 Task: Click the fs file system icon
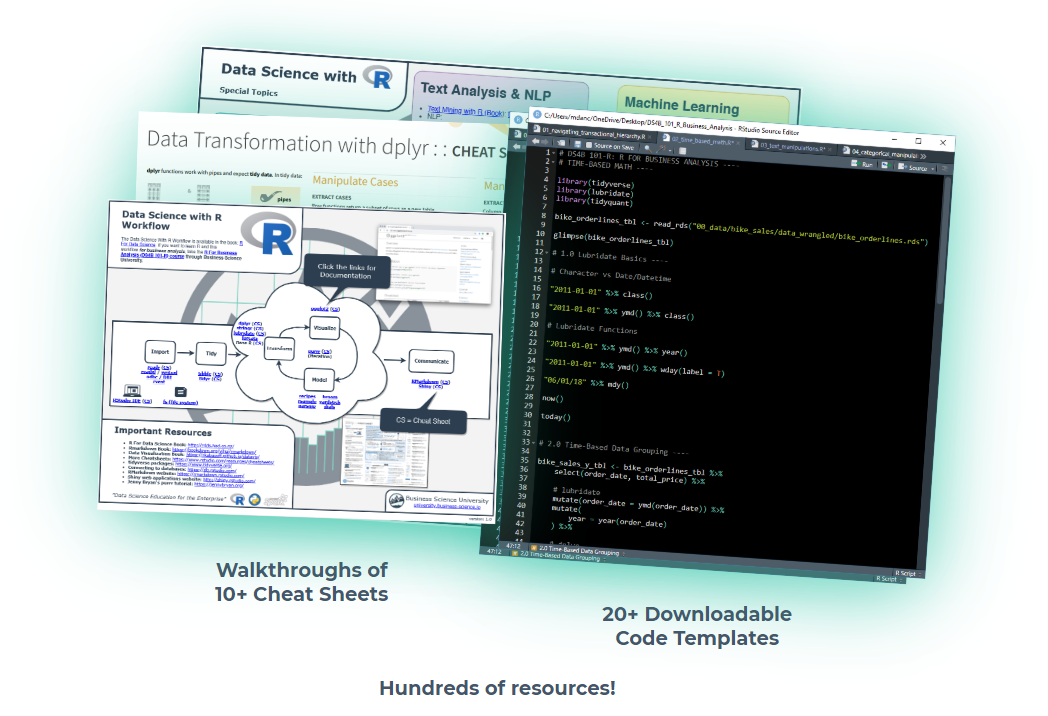[180, 392]
